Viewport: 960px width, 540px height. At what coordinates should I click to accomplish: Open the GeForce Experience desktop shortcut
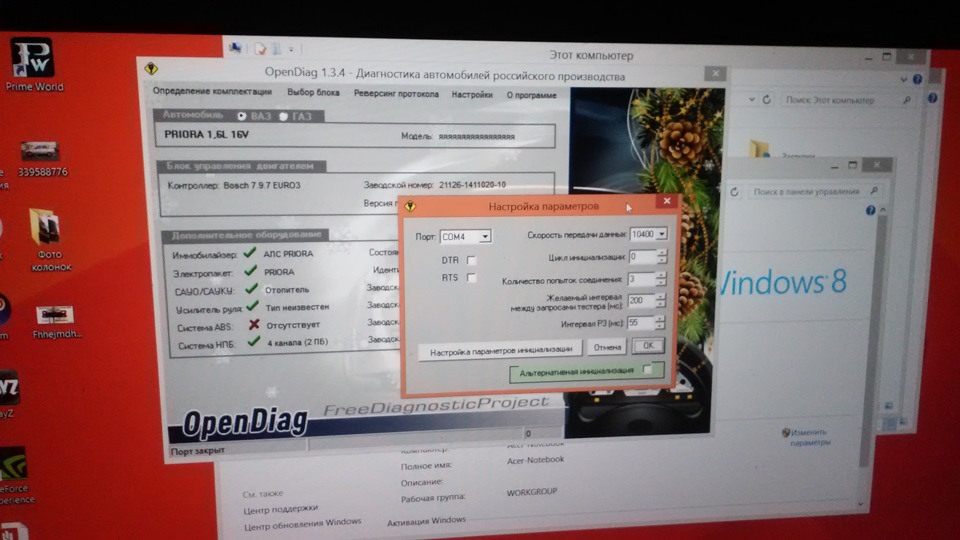pos(15,476)
